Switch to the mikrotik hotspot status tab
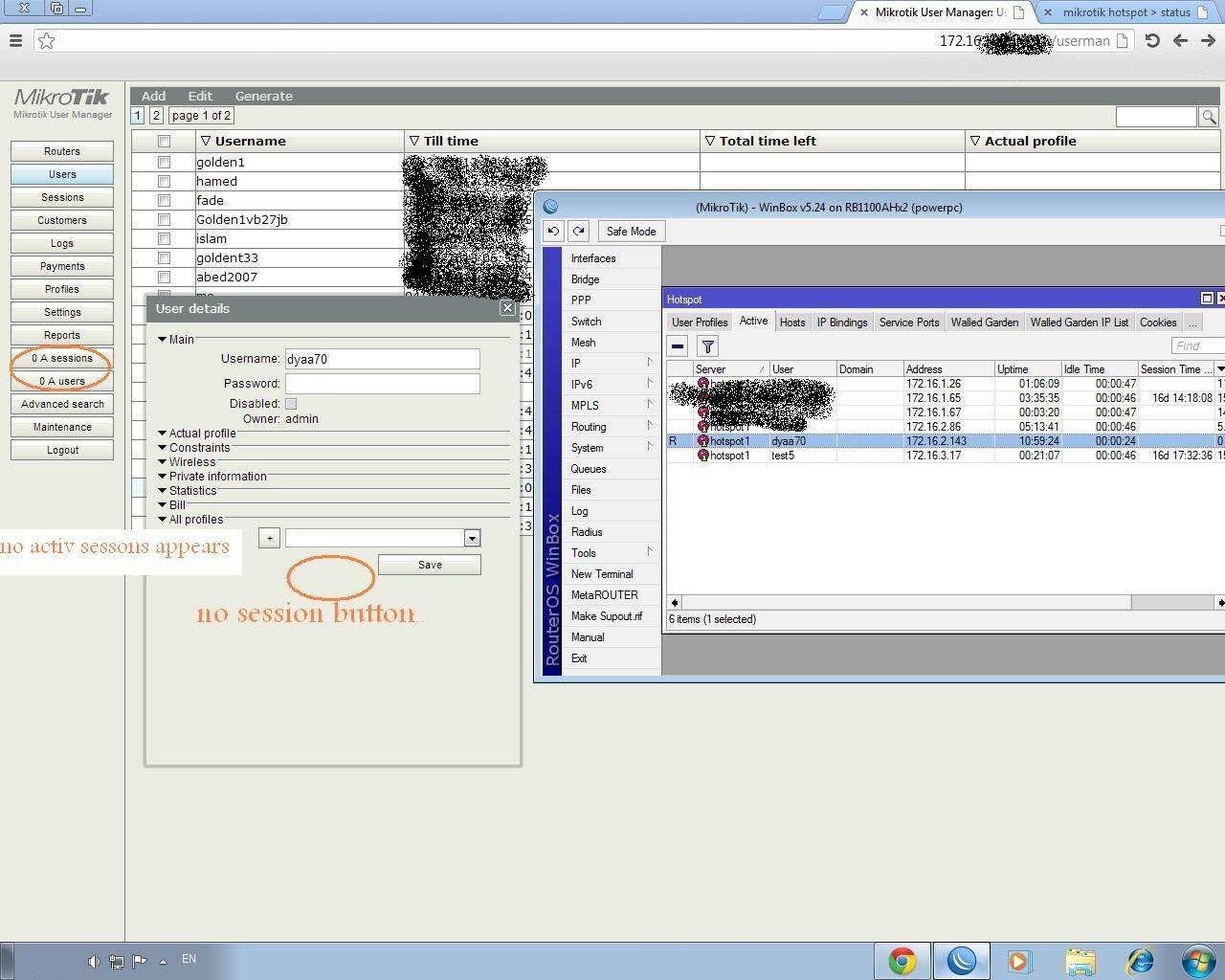This screenshot has height=980, width=1225. pyautogui.click(x=1126, y=12)
